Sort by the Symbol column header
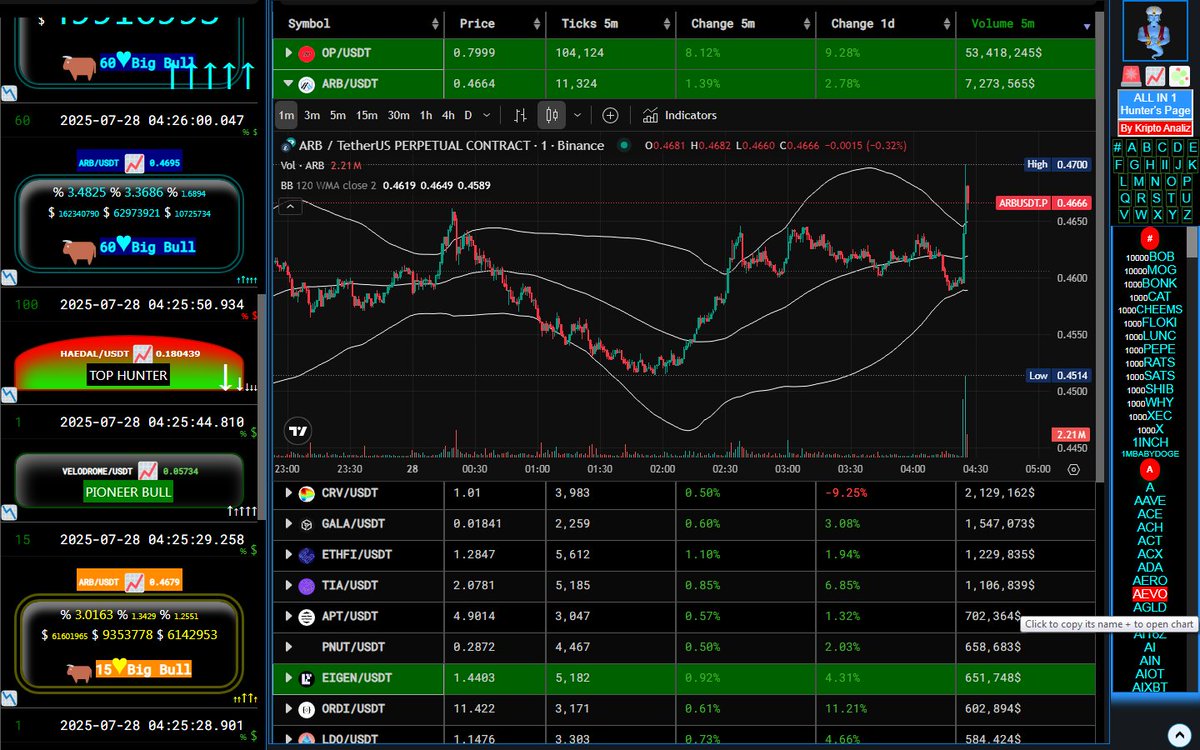The width and height of the screenshot is (1200, 750). tap(358, 23)
